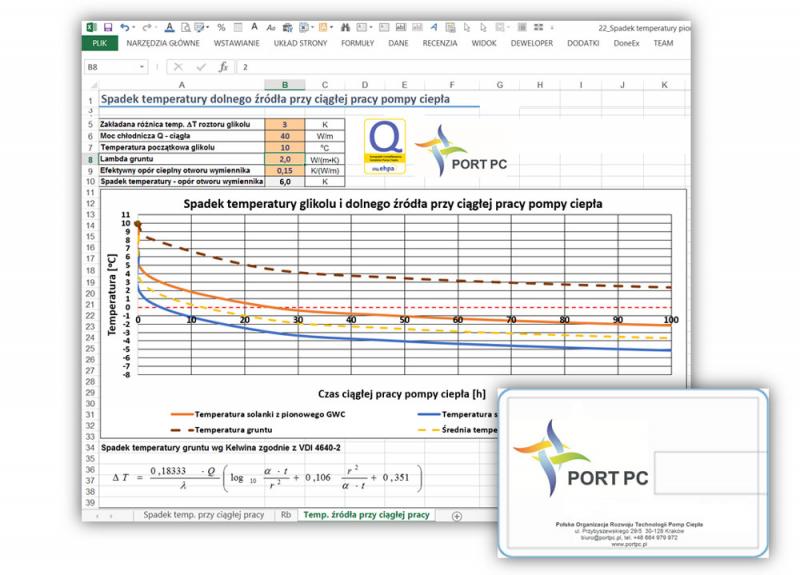This screenshot has width=800, height=575.
Task: Click the Undo arrow icon
Action: click(x=123, y=27)
